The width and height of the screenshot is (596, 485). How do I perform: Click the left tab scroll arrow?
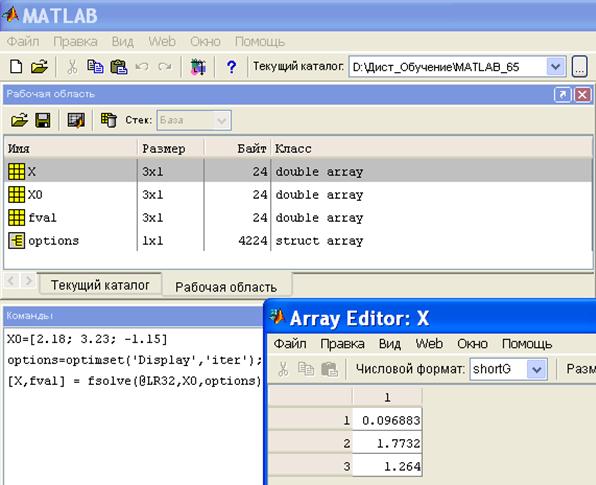coord(11,281)
